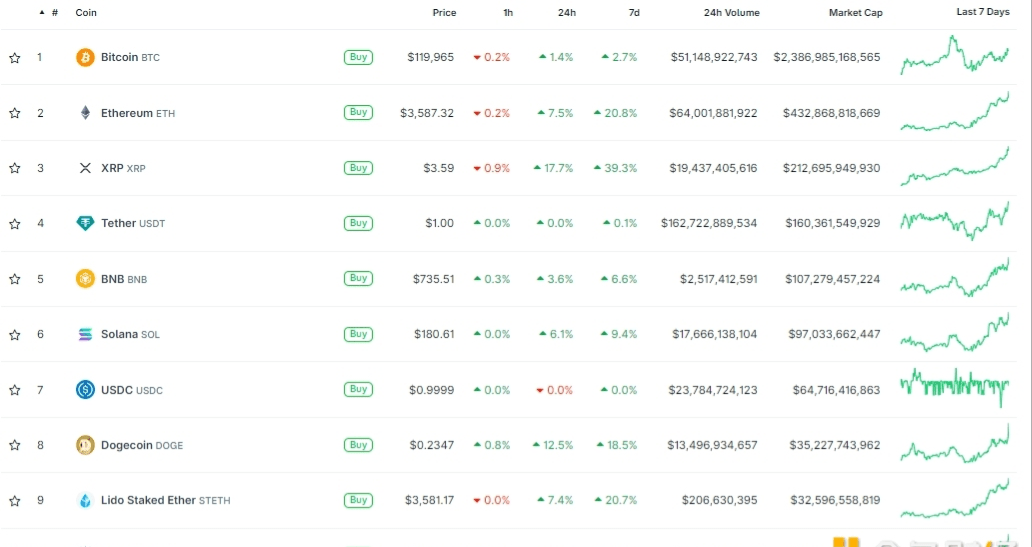The width and height of the screenshot is (1032, 547).
Task: Sort table by 24h Volume header
Action: click(731, 13)
